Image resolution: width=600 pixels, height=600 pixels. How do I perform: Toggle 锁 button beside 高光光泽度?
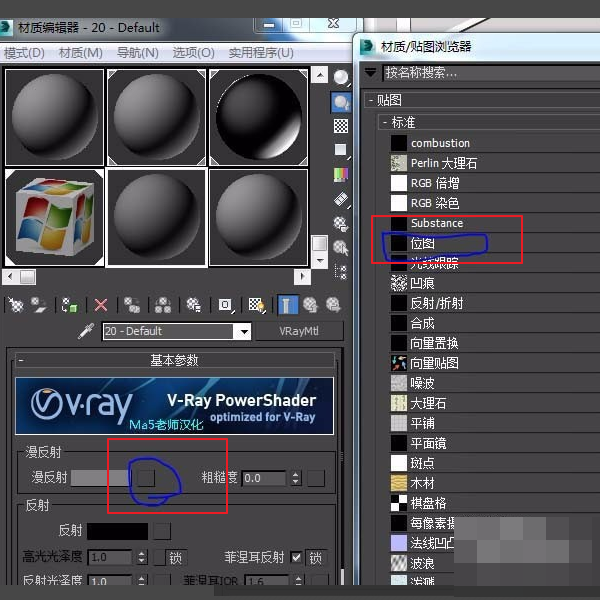[176, 558]
